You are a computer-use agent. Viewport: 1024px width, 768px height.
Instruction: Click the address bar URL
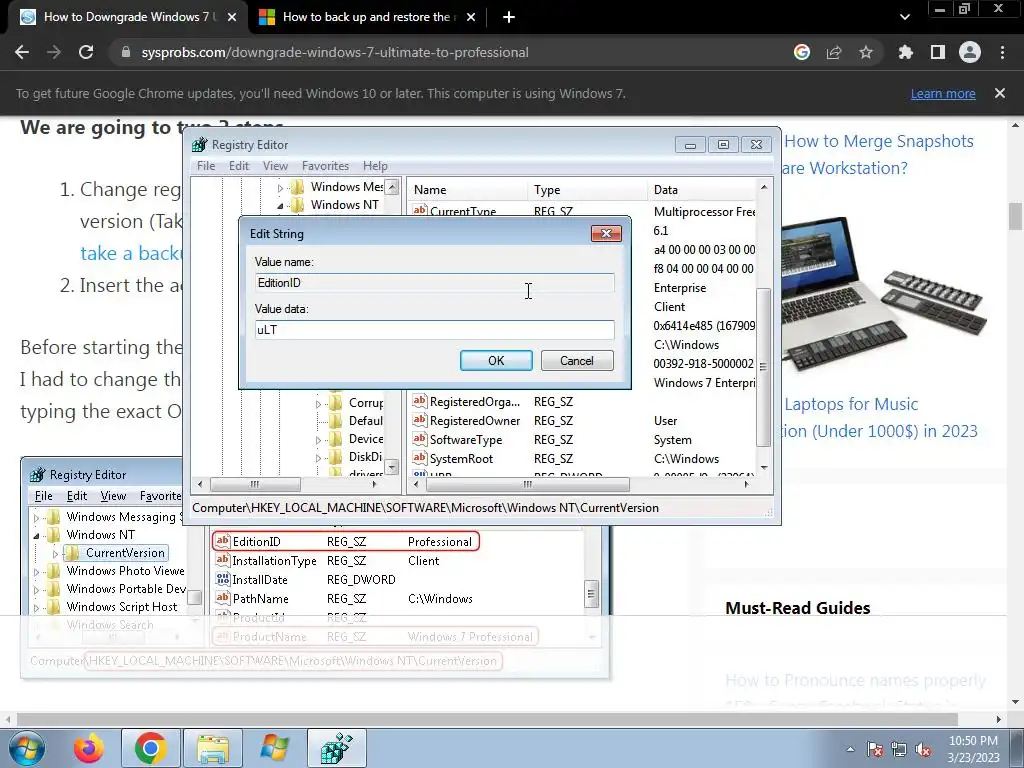pyautogui.click(x=335, y=52)
